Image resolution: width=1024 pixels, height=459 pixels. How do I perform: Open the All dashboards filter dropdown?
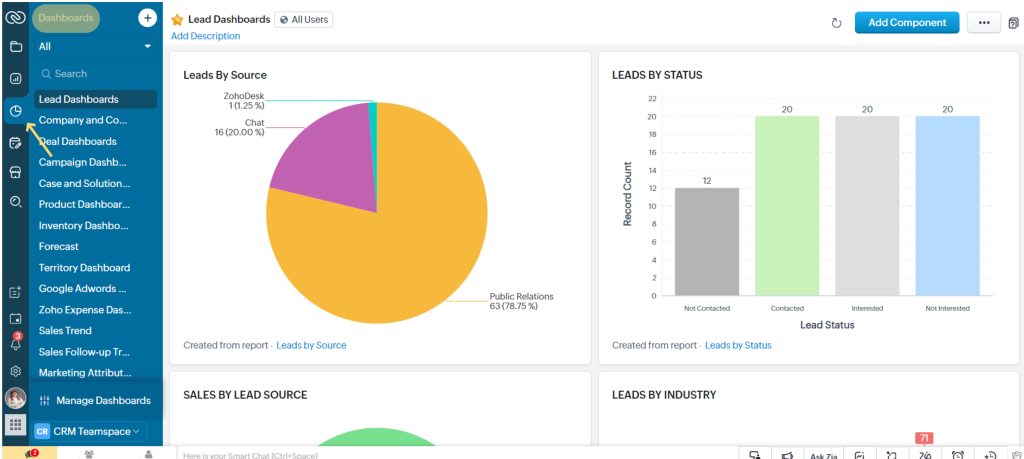pyautogui.click(x=95, y=46)
